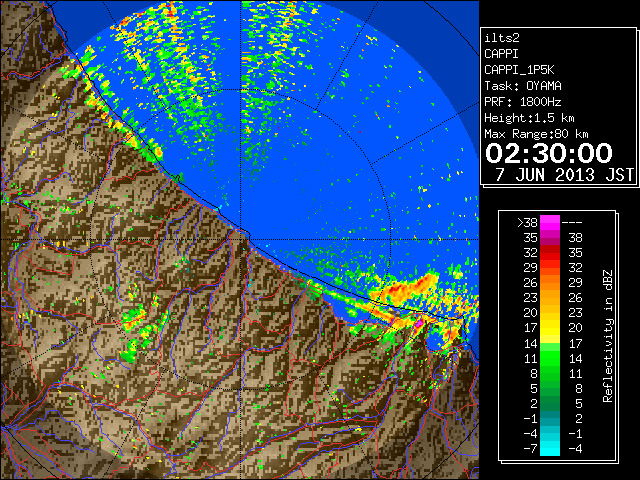The height and width of the screenshot is (480, 640).
Task: Click the cyan -7 dBZ color swatch
Action: [x=550, y=448]
